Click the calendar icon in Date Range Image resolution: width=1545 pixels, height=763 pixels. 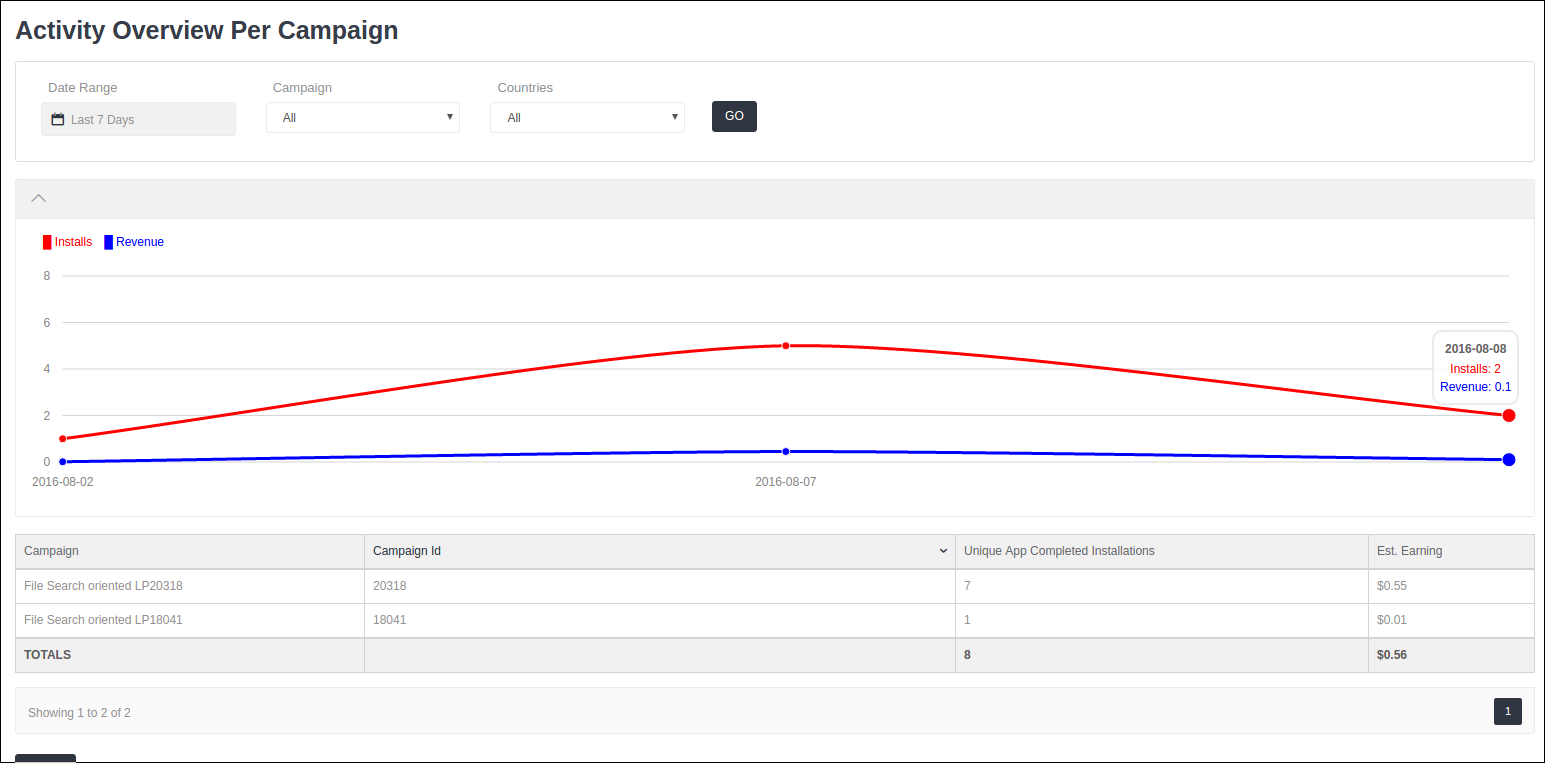pyautogui.click(x=58, y=119)
